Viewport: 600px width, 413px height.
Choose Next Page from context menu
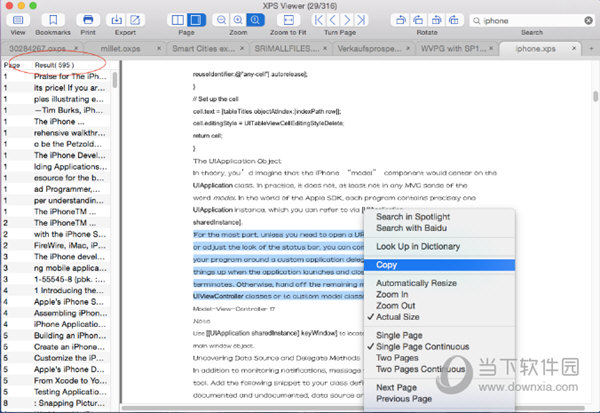tap(439, 387)
